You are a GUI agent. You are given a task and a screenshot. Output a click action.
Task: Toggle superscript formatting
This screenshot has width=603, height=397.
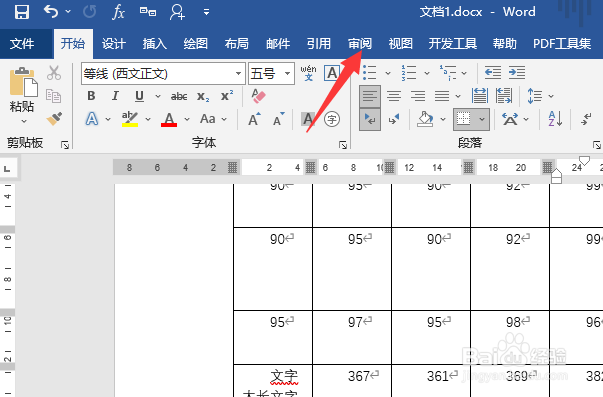click(227, 96)
